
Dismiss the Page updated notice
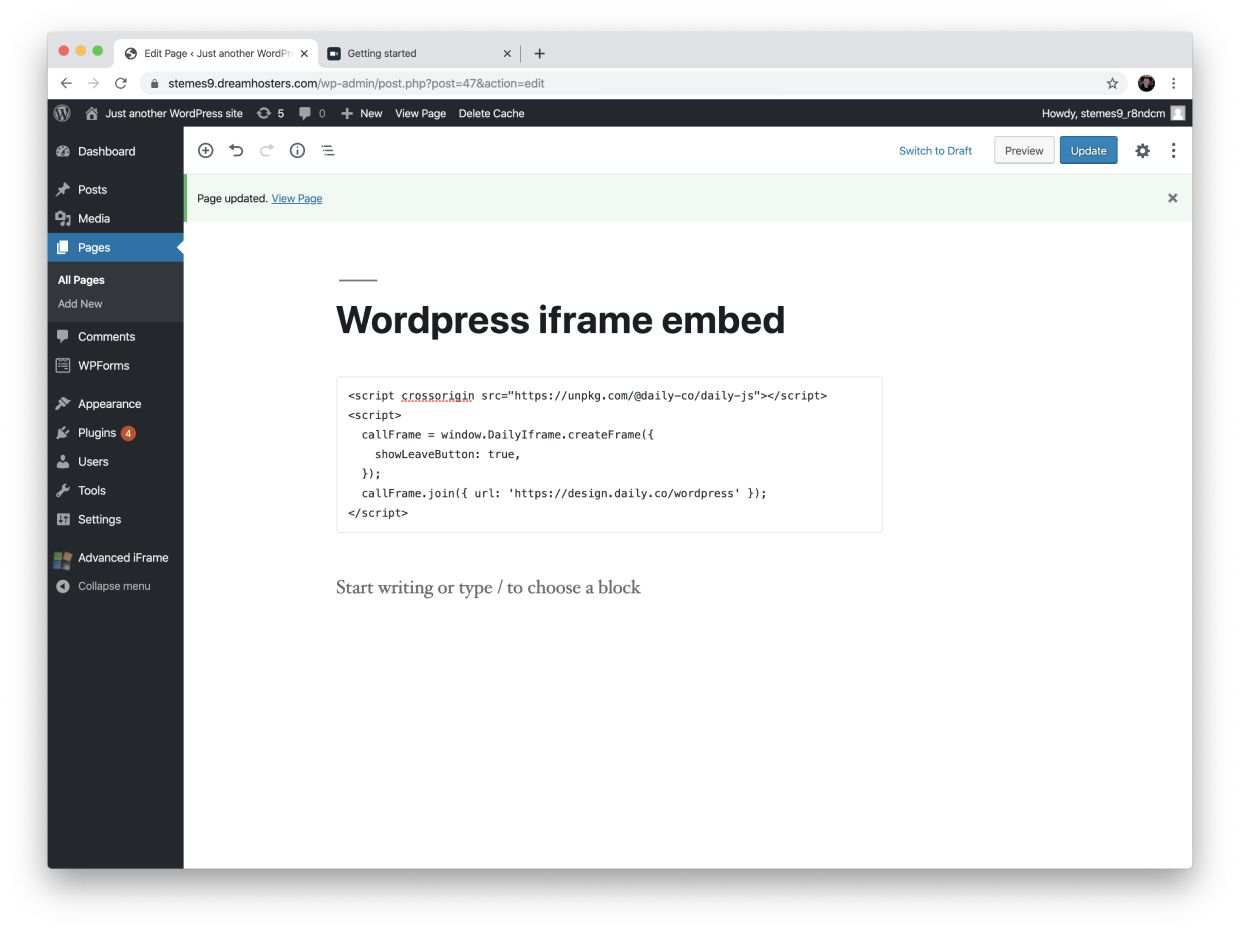(1173, 198)
